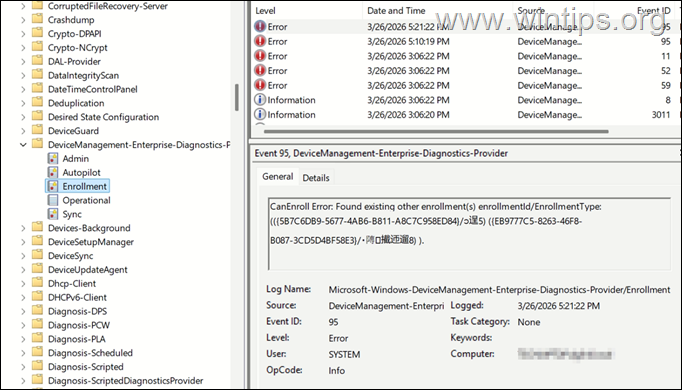Click the event list horizontal scrollbar
Image resolution: width=682 pixels, height=390 pixels.
(436, 131)
